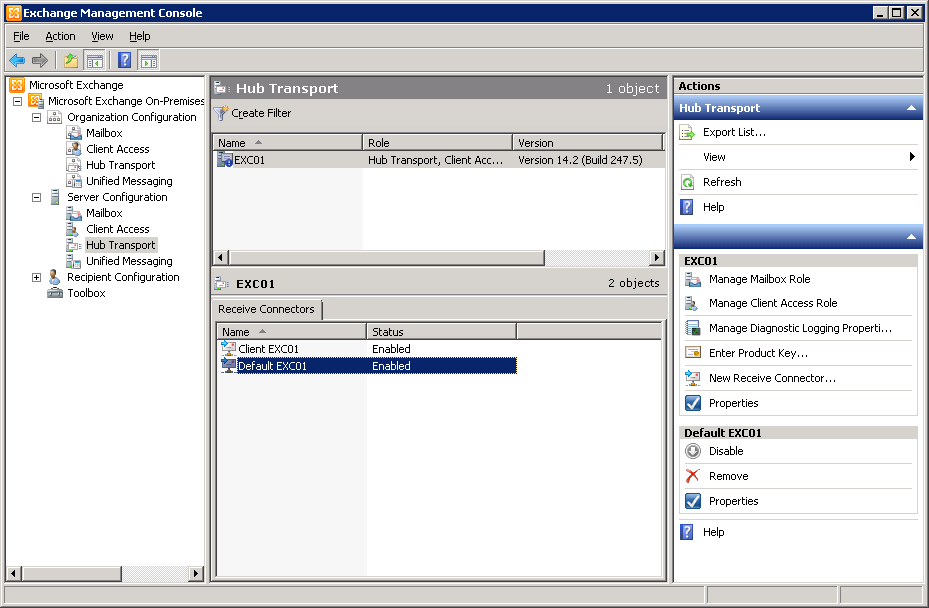Select Unified Messaging under Organization Configuration
This screenshot has width=929, height=608.
[129, 181]
